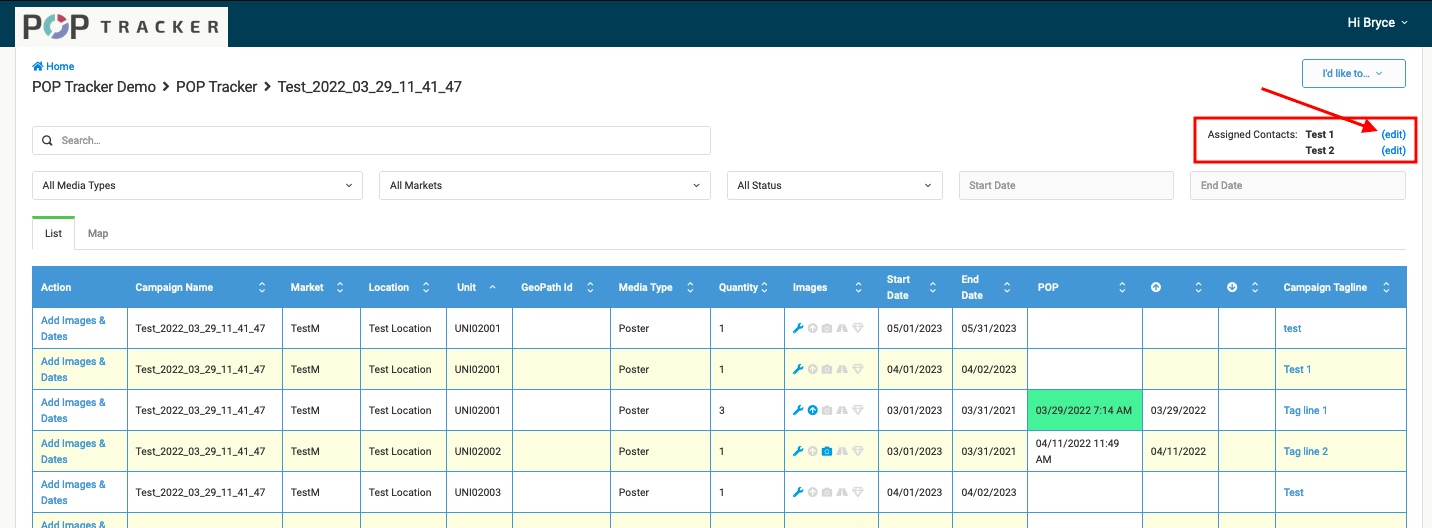Open the All Markets dropdown
The image size is (1432, 528).
(x=545, y=185)
